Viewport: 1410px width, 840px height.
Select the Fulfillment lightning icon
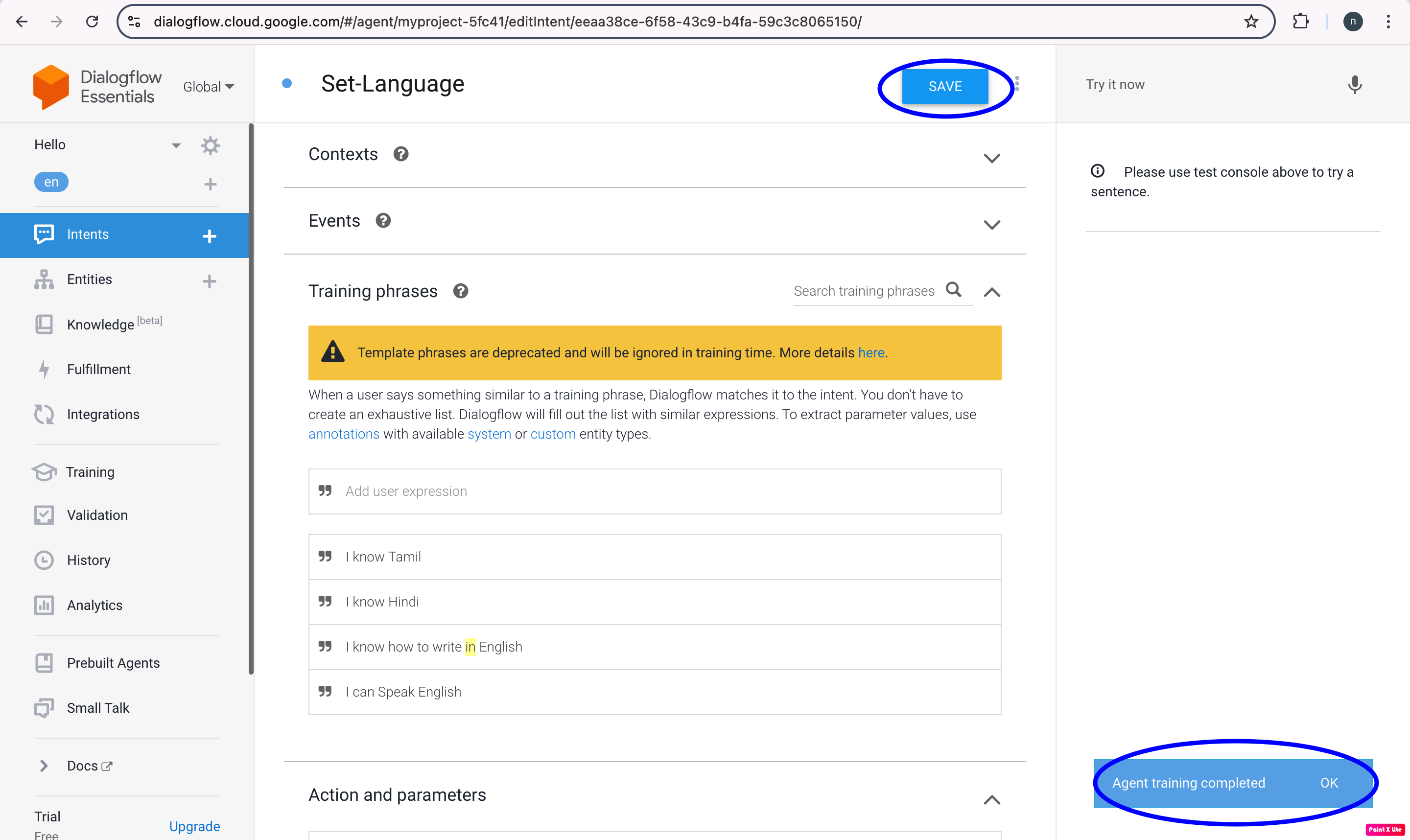pyautogui.click(x=44, y=369)
